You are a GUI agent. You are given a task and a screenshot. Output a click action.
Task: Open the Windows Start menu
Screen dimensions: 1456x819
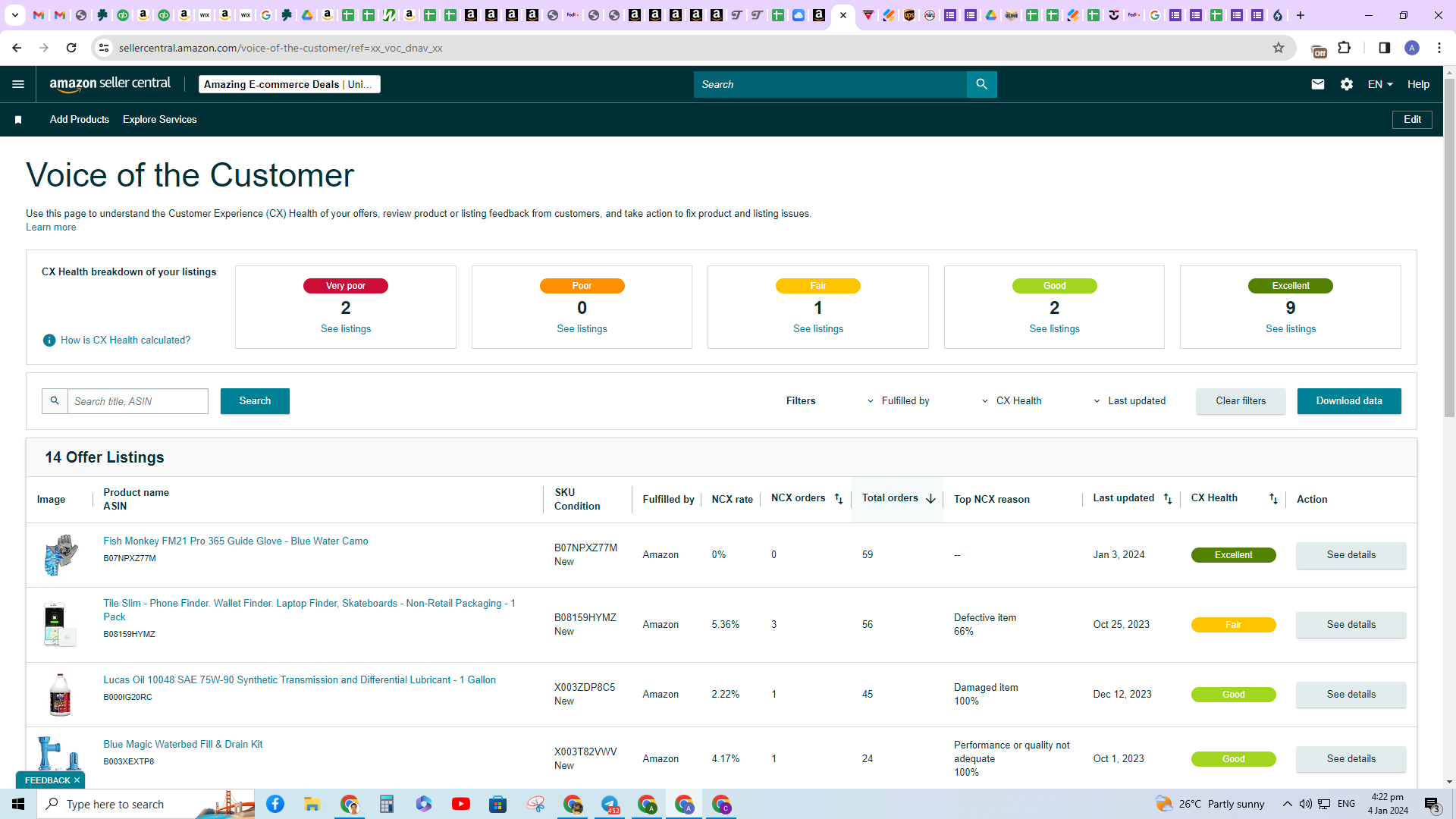tap(18, 804)
